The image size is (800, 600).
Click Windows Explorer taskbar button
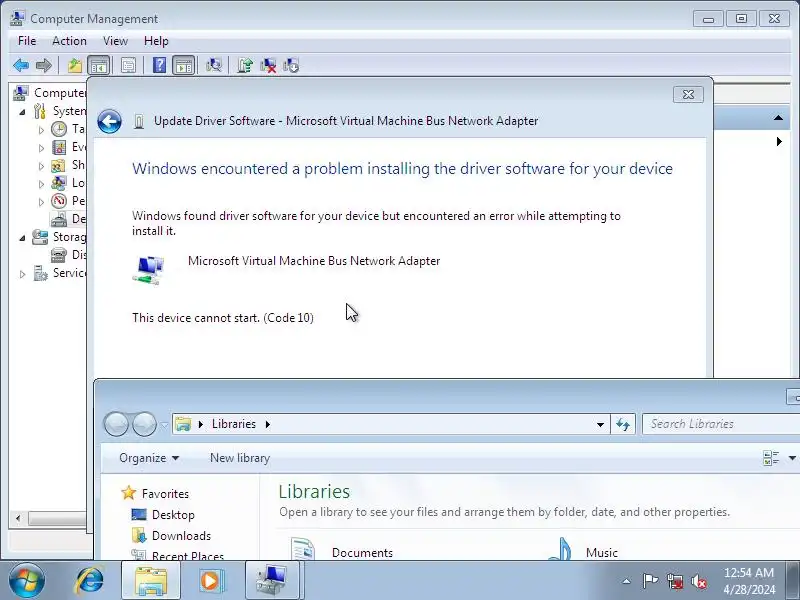tap(151, 580)
